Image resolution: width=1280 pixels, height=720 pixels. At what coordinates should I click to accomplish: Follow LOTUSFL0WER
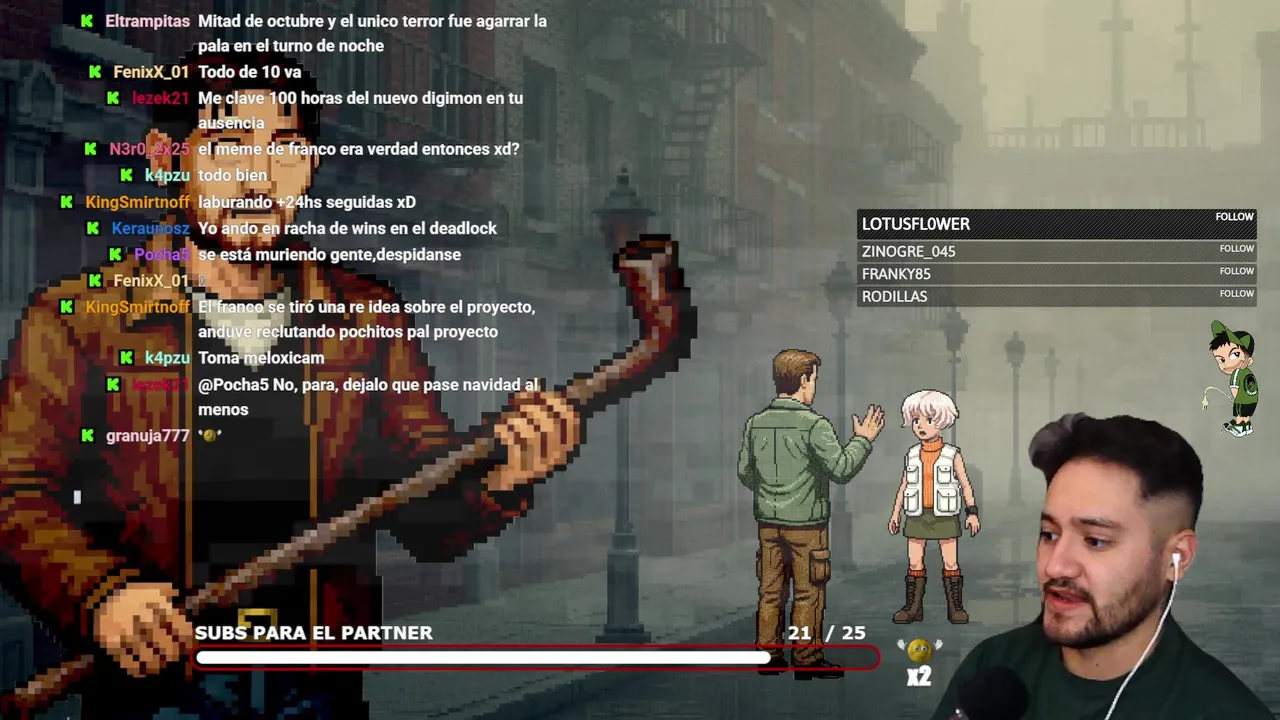pos(1234,217)
